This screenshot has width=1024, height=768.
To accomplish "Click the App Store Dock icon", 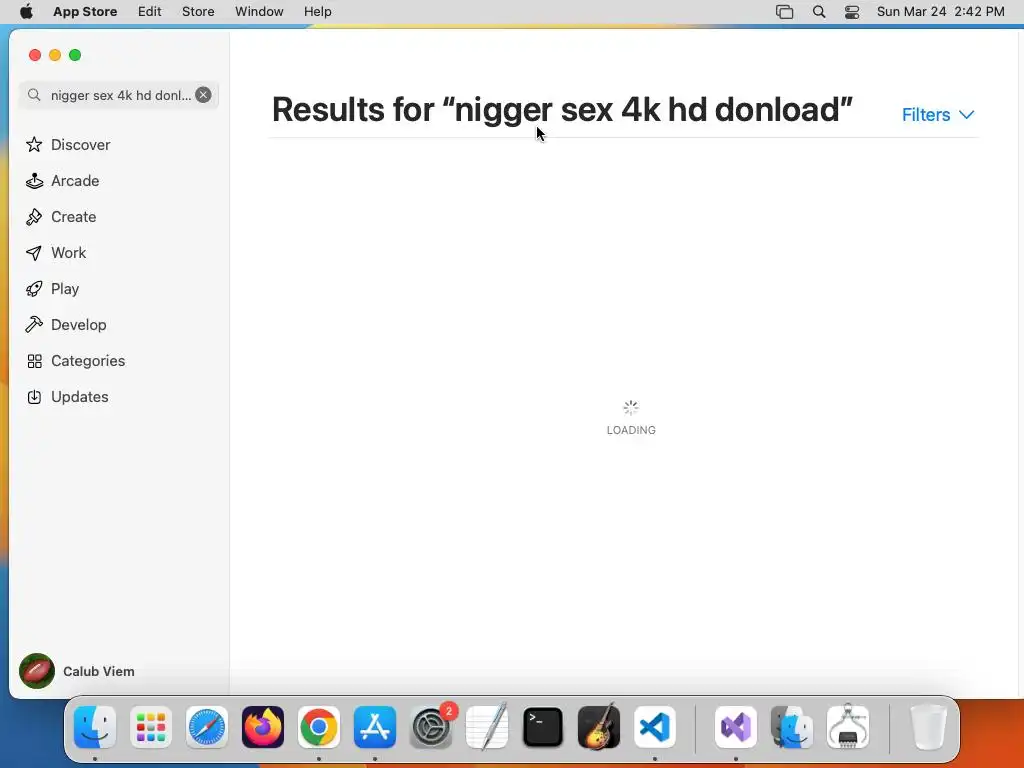I will click(x=375, y=727).
